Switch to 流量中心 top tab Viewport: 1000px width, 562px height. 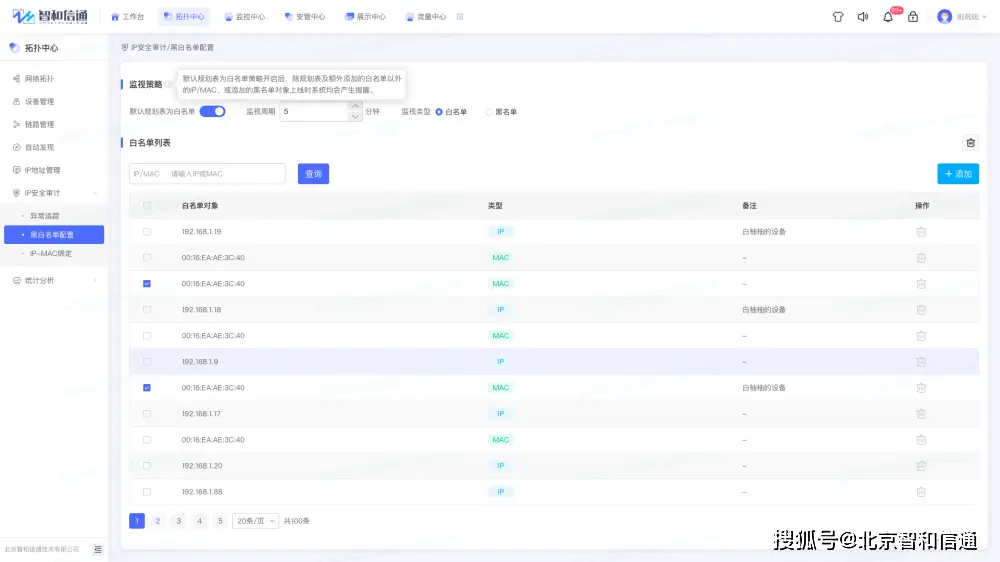(x=426, y=17)
